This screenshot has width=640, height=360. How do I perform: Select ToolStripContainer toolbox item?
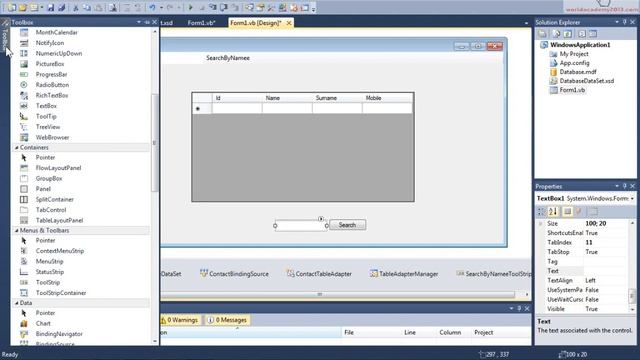[61, 293]
